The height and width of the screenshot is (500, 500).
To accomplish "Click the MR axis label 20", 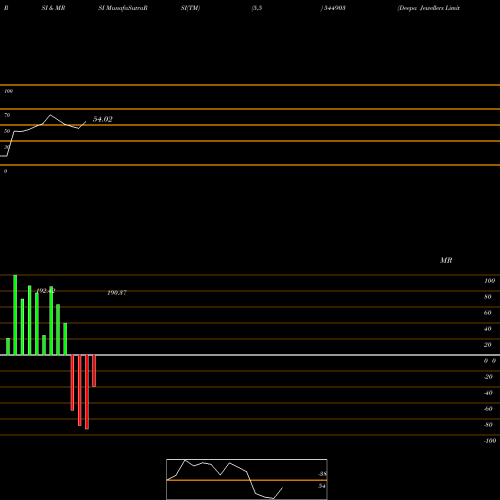I will pos(487,345).
